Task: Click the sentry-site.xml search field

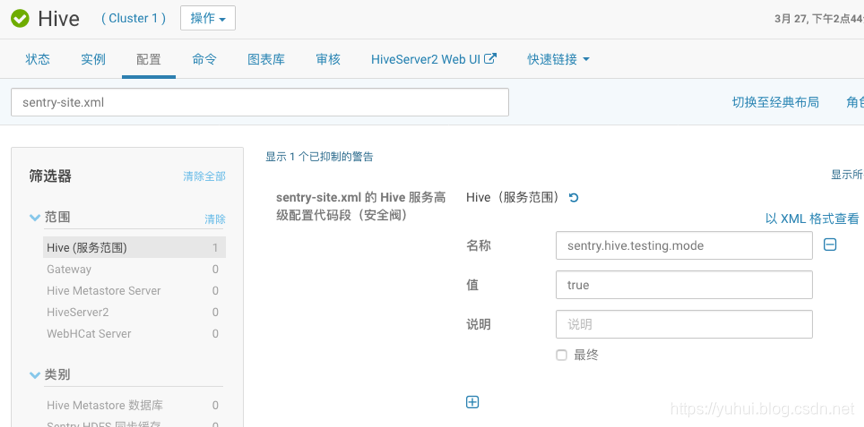Action: click(x=260, y=102)
